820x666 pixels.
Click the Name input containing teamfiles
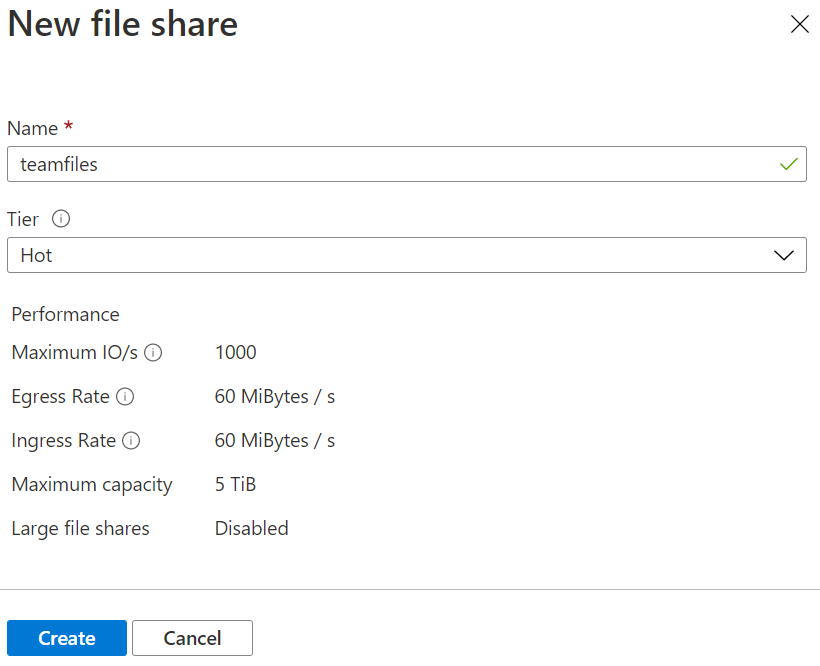point(390,165)
